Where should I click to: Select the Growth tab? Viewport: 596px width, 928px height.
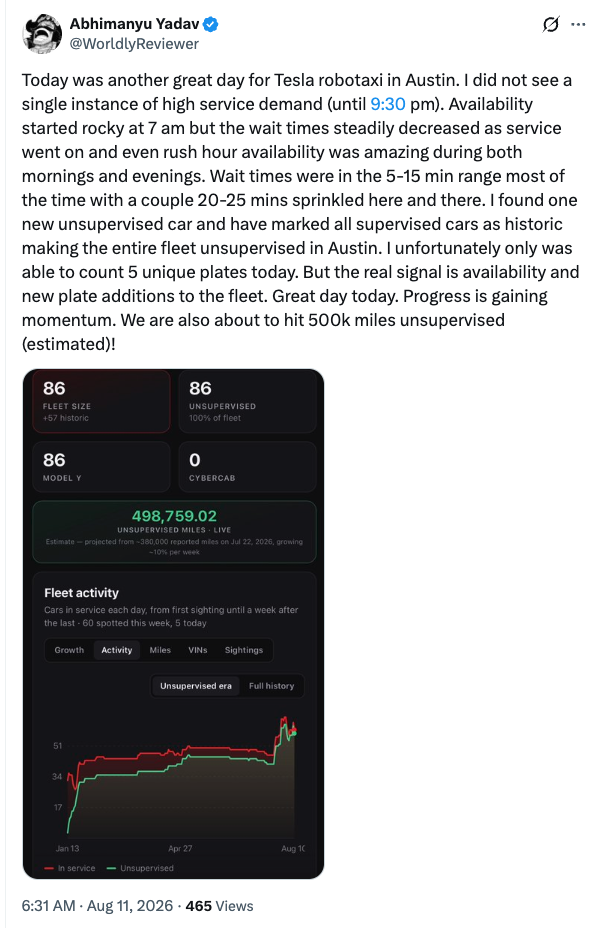pos(69,650)
